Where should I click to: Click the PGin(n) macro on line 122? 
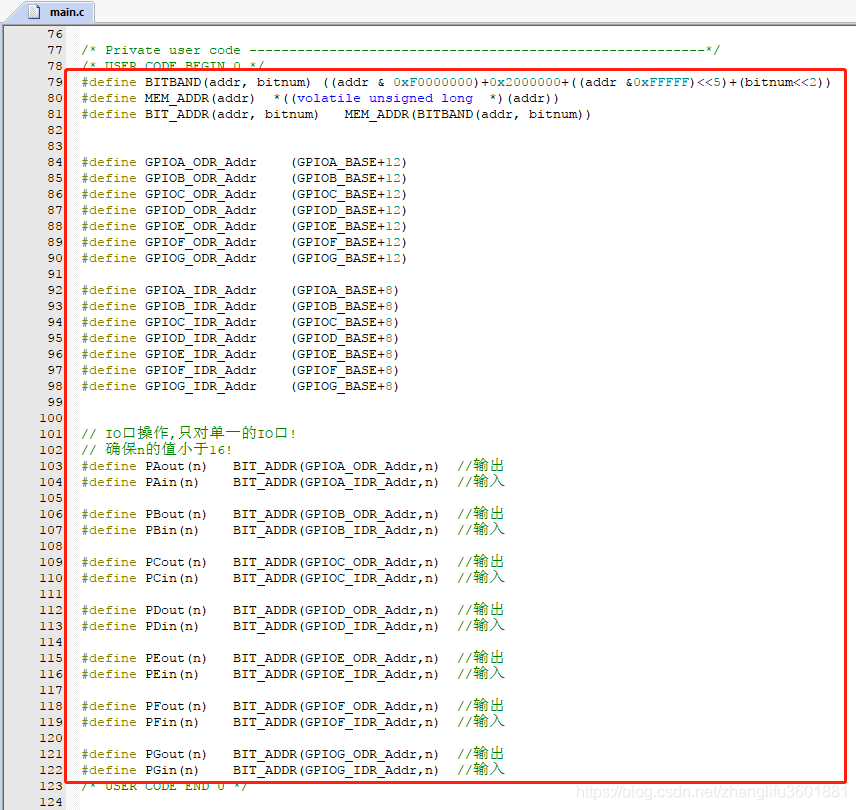coord(172,770)
